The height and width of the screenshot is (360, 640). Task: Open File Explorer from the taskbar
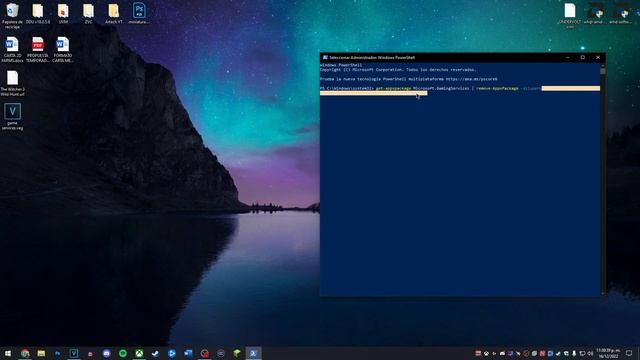click(41, 353)
